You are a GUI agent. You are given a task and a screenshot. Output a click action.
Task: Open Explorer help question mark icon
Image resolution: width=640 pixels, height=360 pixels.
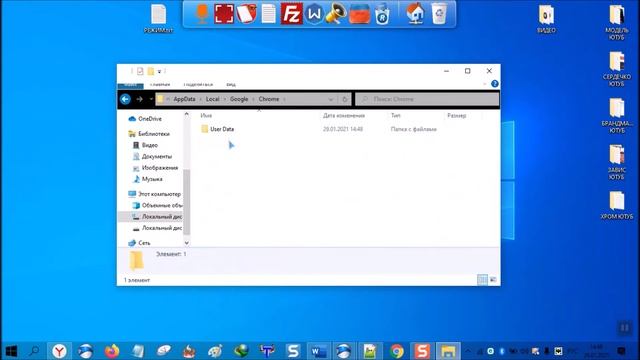coord(495,84)
